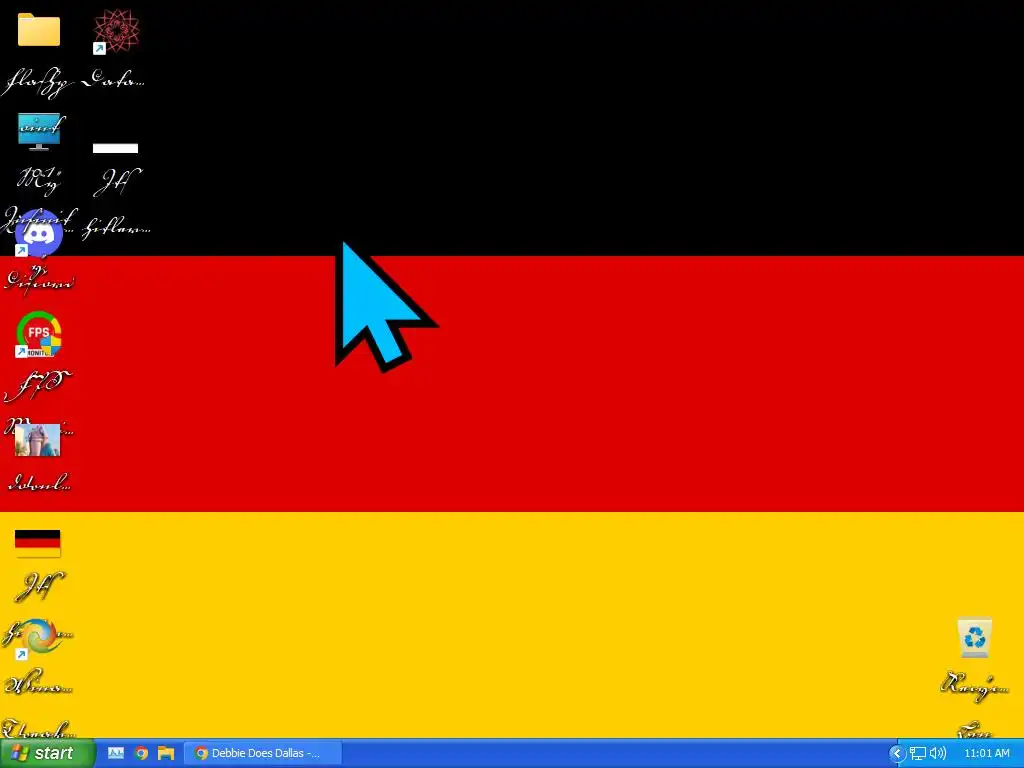Viewport: 1024px width, 768px height.
Task: Select the castle photo thumbnail on desktop
Action: coord(37,440)
